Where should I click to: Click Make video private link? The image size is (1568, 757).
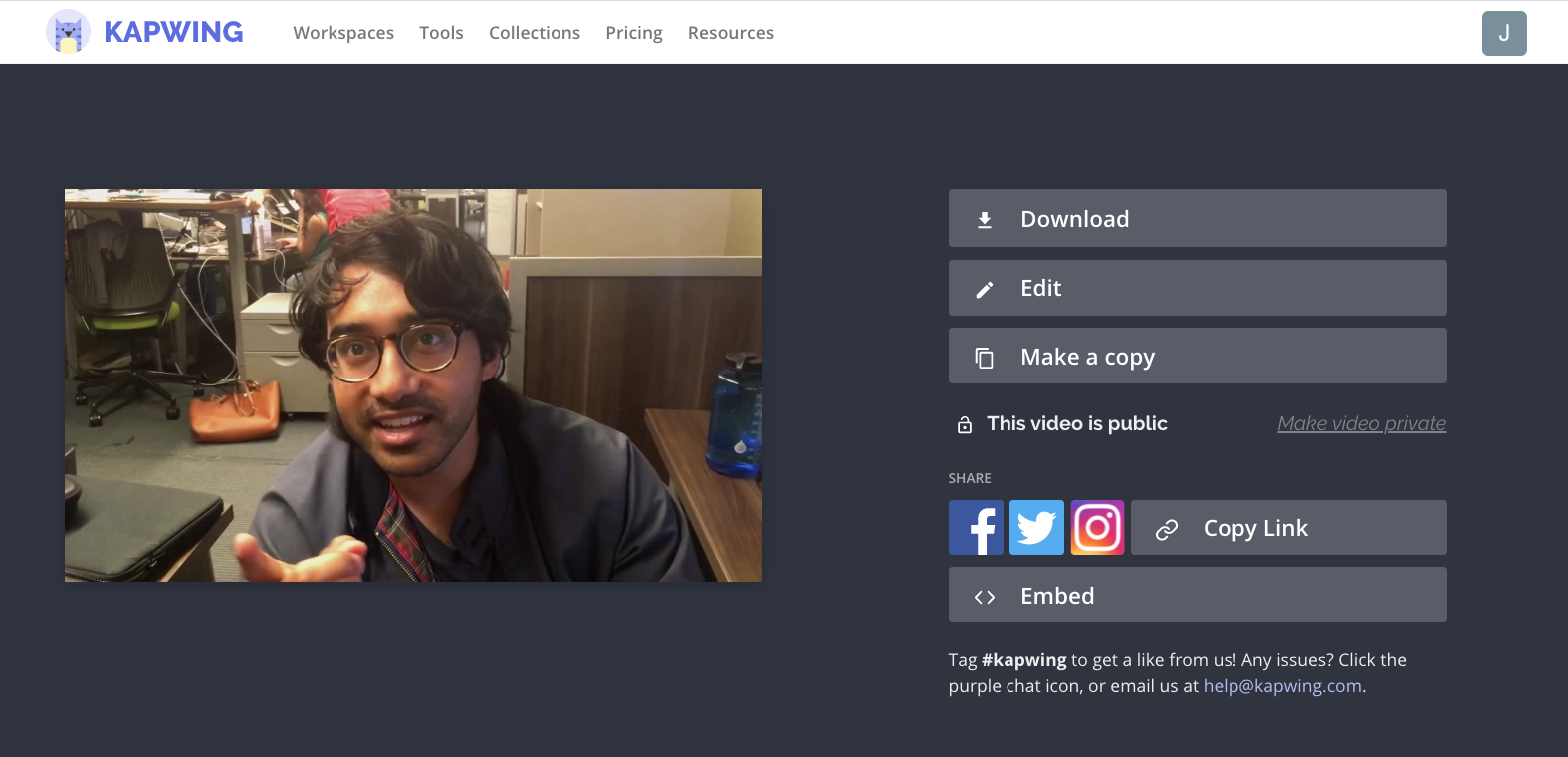click(1362, 423)
